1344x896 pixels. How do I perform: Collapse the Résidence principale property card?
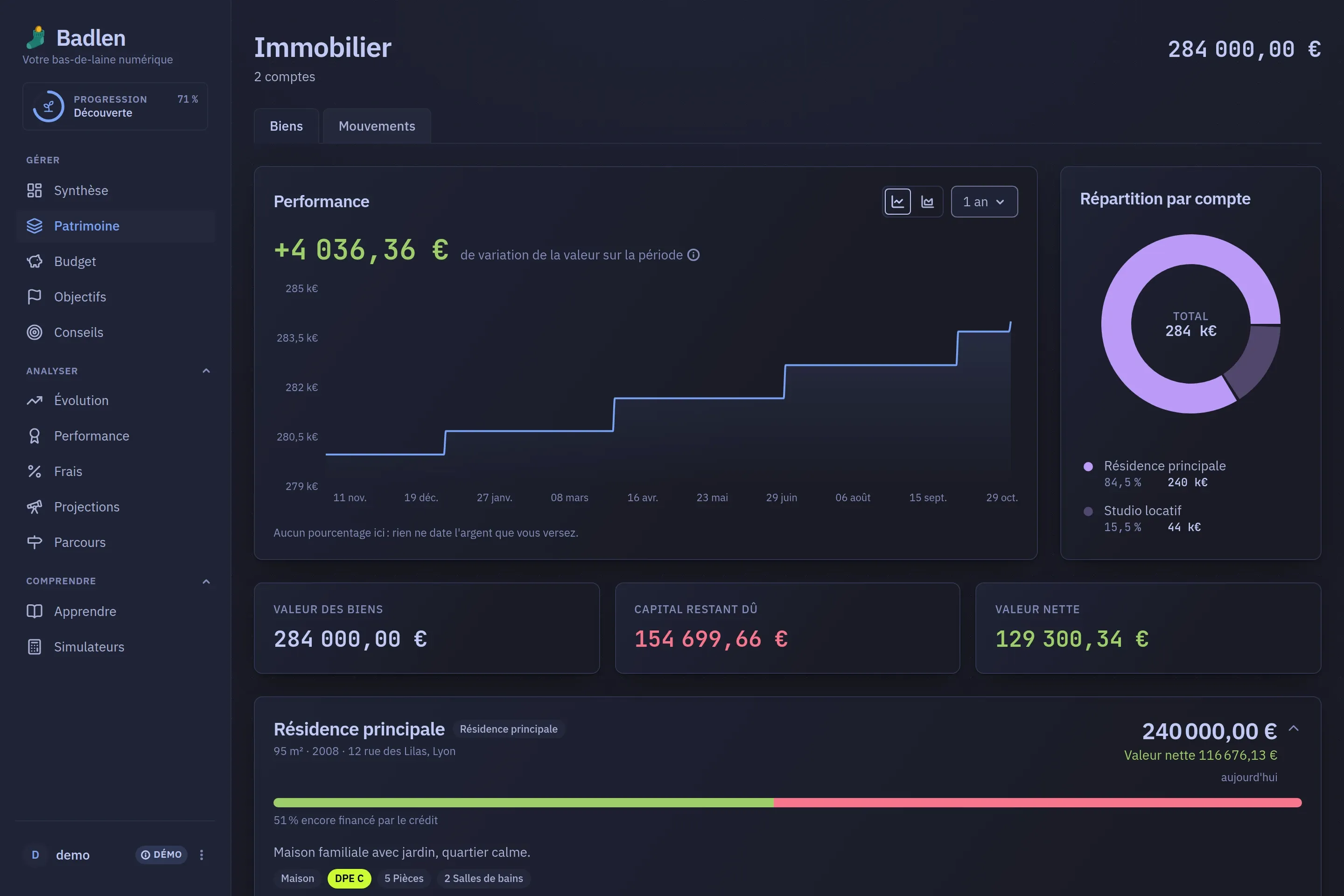1294,728
